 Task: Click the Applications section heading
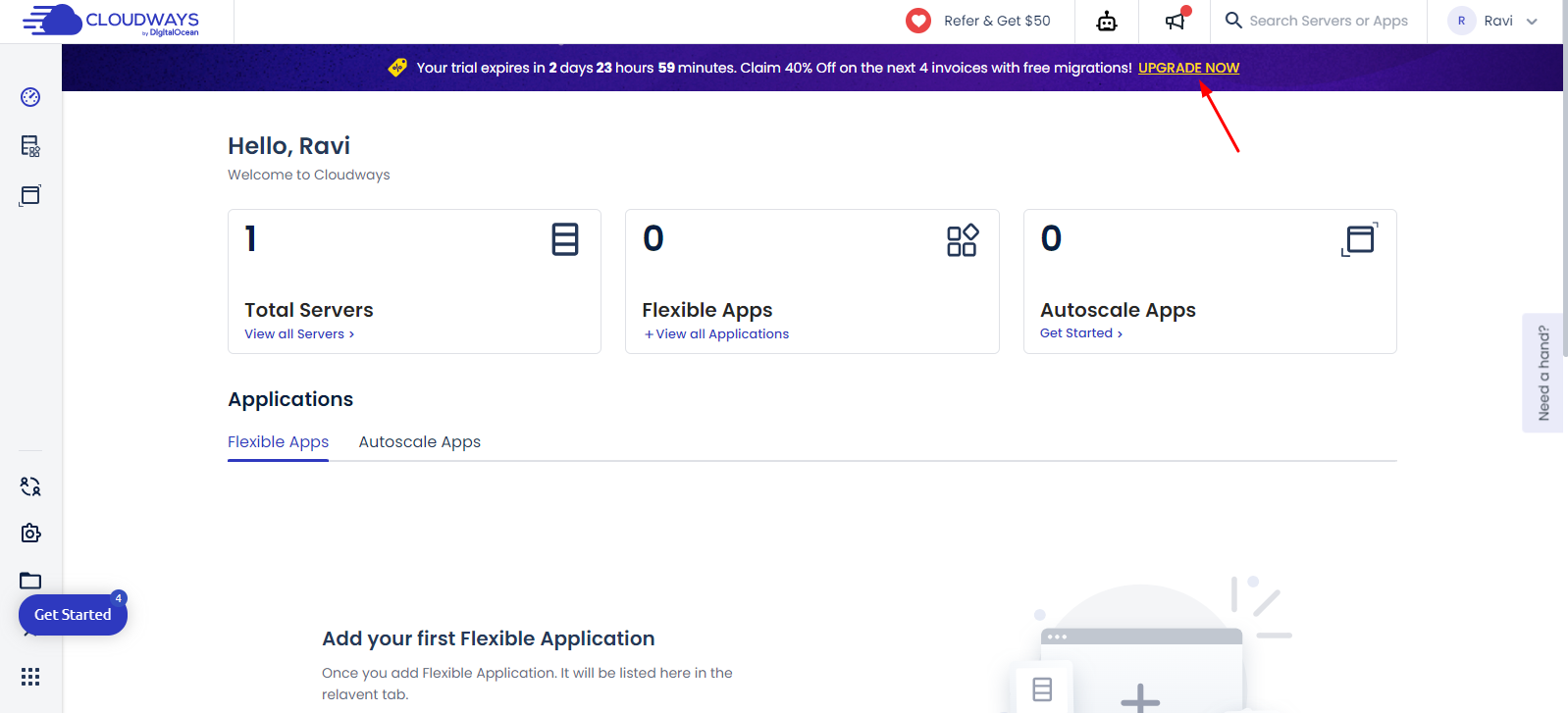pyautogui.click(x=290, y=399)
